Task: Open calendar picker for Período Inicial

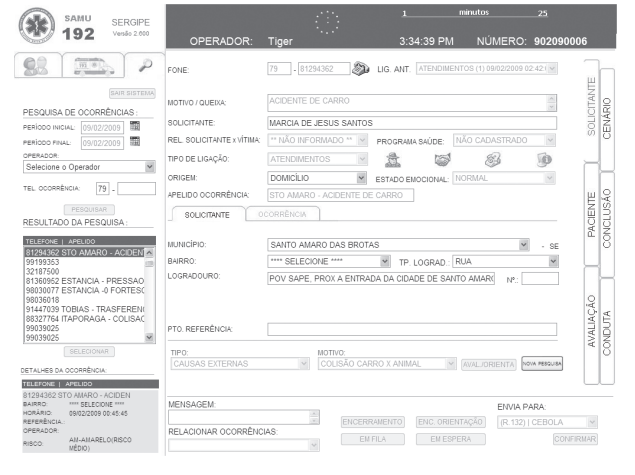Action: coord(133,128)
